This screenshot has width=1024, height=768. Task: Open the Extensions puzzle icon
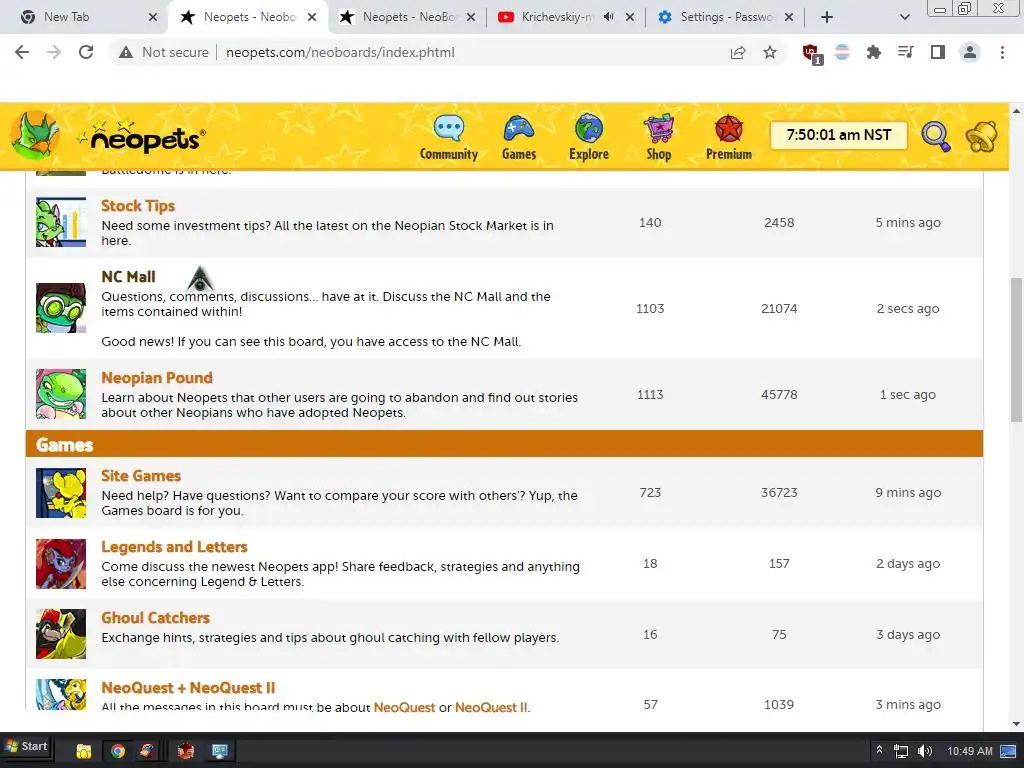[x=873, y=52]
